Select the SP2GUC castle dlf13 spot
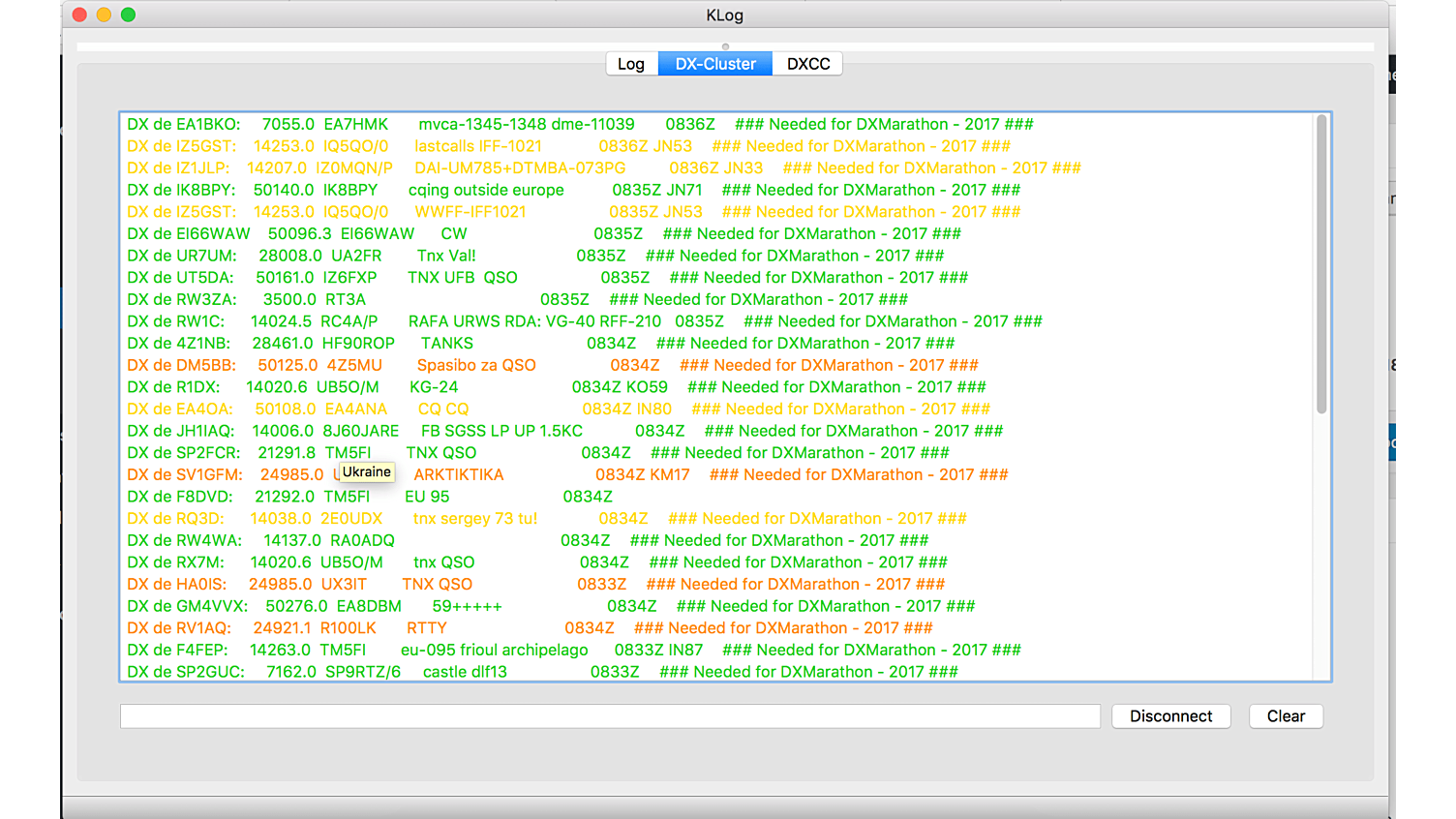Screen dimensions: 1456x819 click(x=542, y=672)
